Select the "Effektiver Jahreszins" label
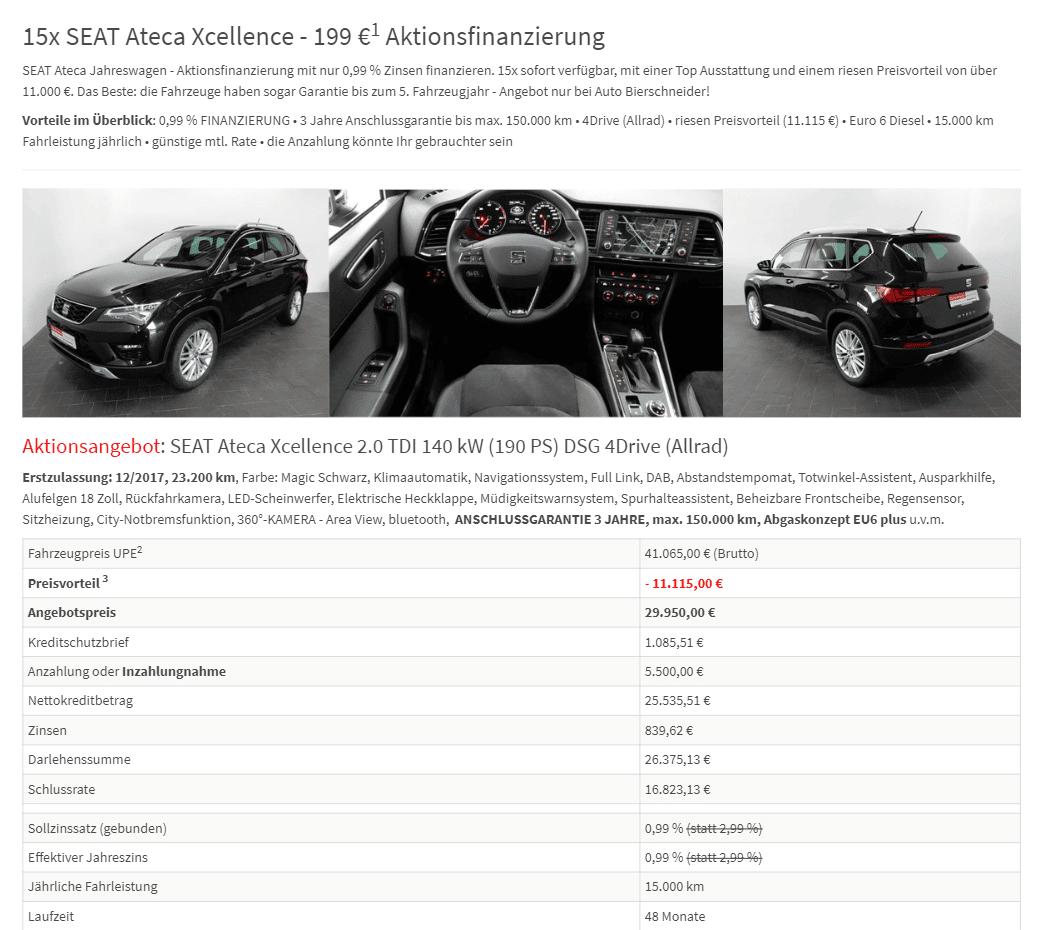 88,857
